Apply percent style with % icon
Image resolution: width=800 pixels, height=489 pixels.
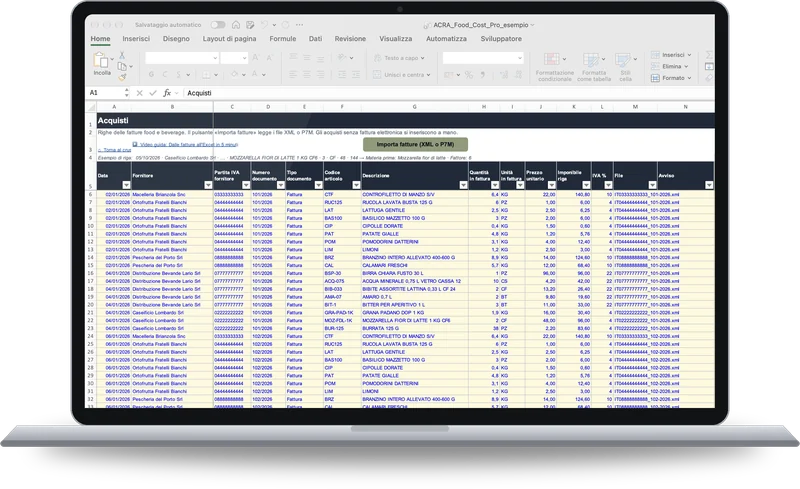point(469,75)
